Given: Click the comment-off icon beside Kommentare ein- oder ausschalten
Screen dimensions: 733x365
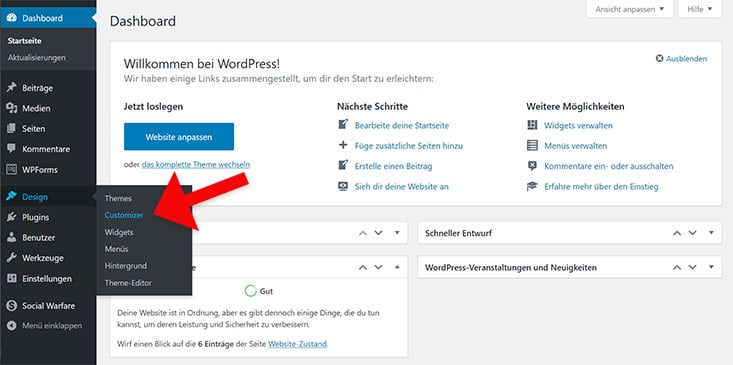Looking at the screenshot, I should 532,166.
